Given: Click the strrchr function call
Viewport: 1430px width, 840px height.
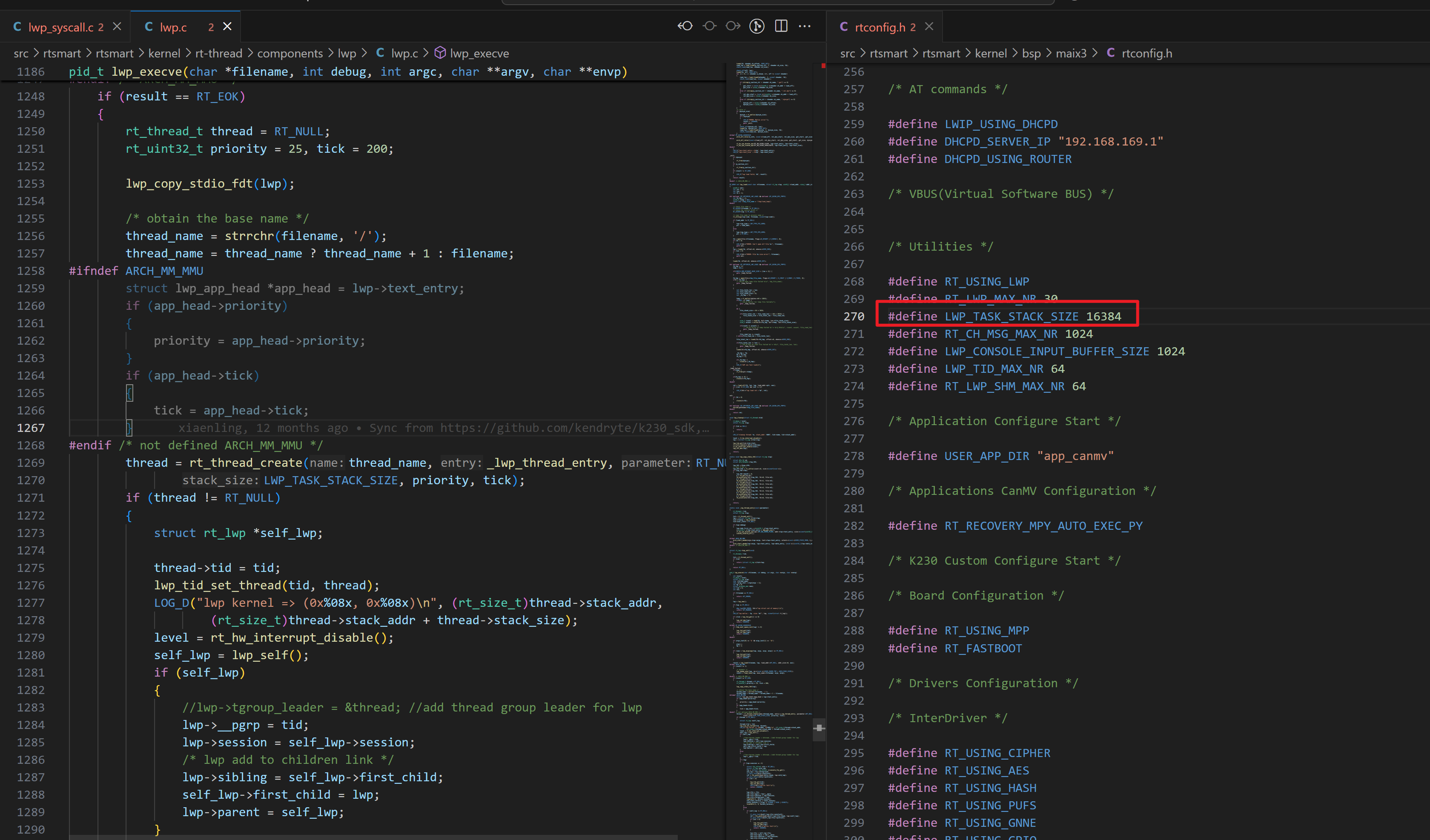Looking at the screenshot, I should point(249,236).
